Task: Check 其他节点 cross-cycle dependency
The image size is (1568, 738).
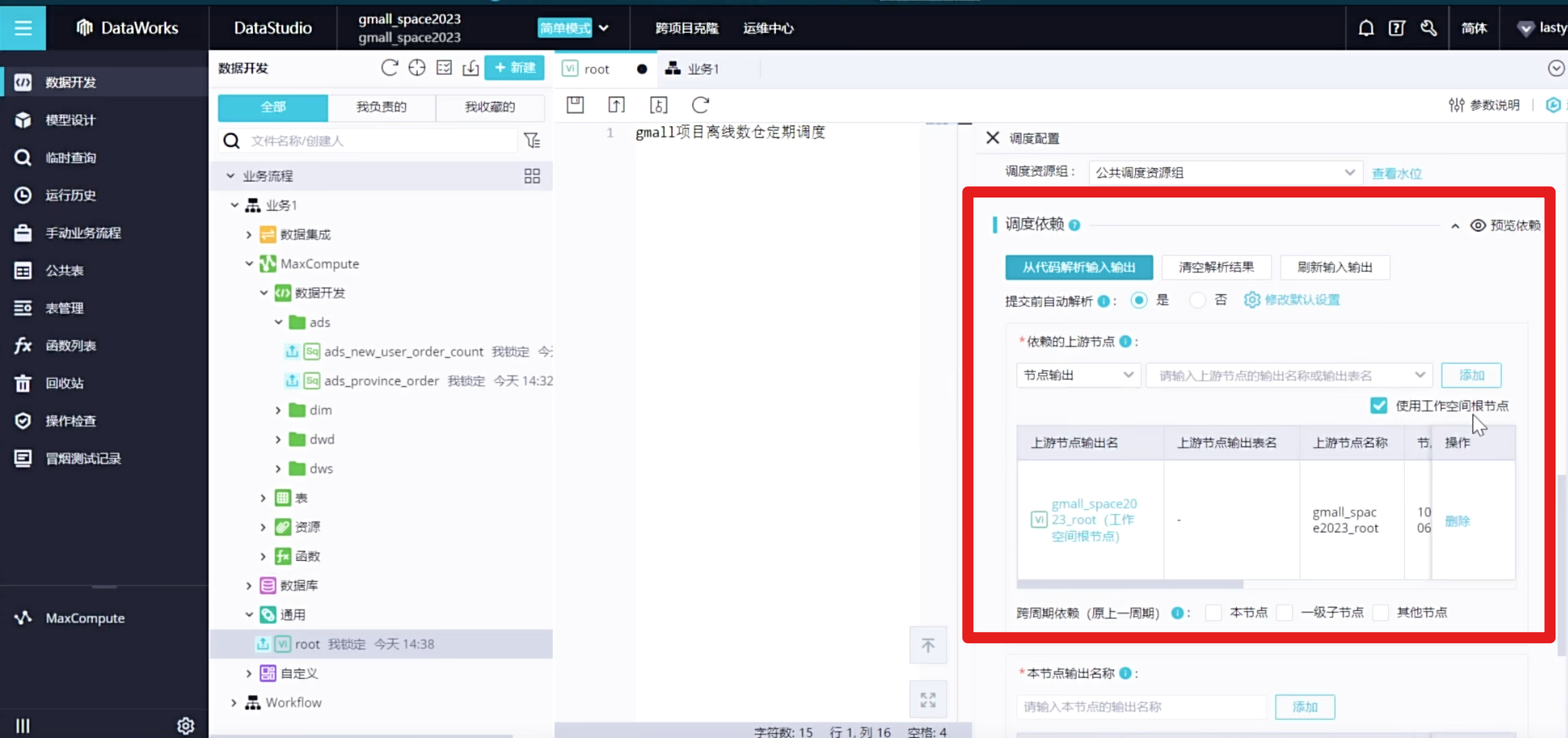Action: click(1380, 612)
